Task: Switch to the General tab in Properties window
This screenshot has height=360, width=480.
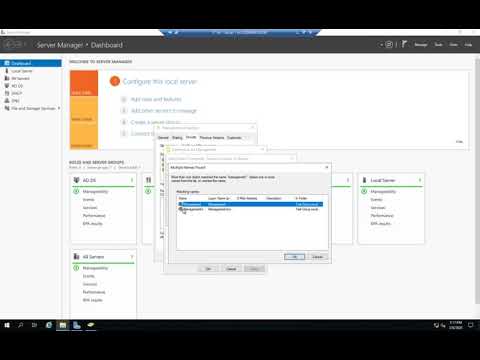Action: pyautogui.click(x=163, y=138)
